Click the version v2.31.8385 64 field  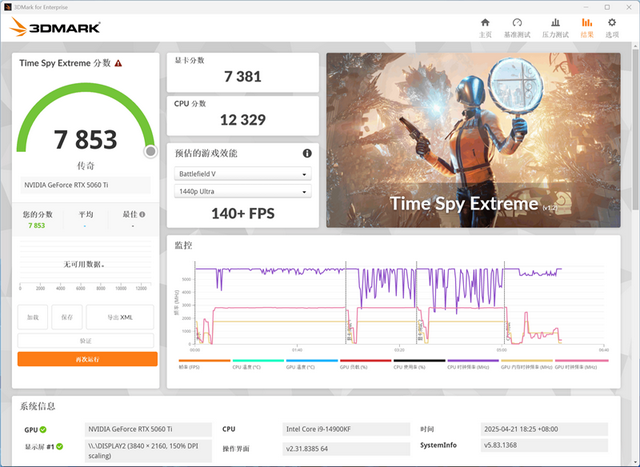point(346,449)
